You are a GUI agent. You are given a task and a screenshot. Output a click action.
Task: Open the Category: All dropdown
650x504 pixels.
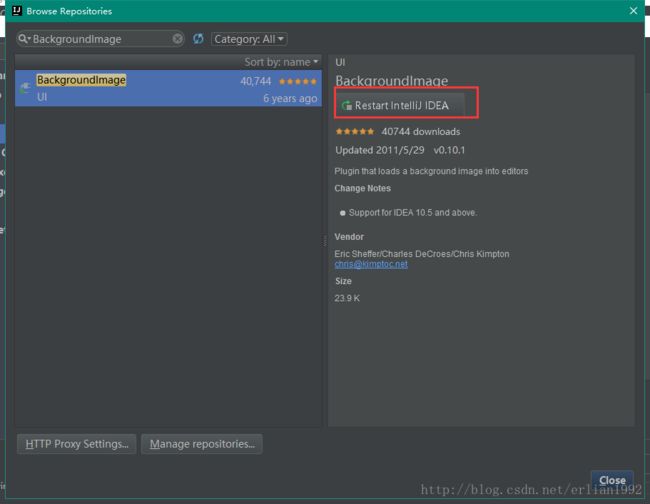tap(249, 39)
